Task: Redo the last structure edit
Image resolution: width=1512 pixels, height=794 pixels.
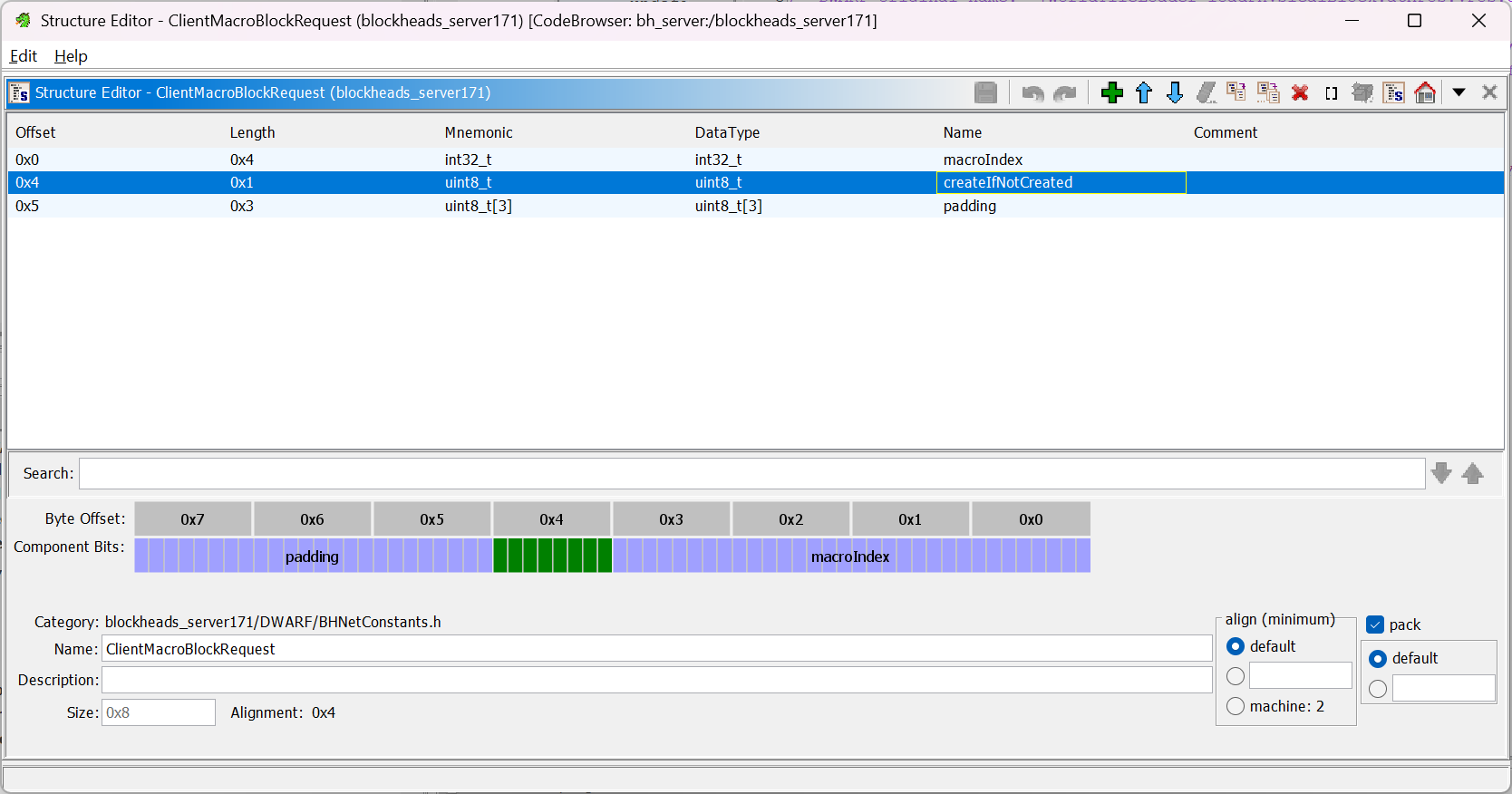Action: click(x=1065, y=92)
